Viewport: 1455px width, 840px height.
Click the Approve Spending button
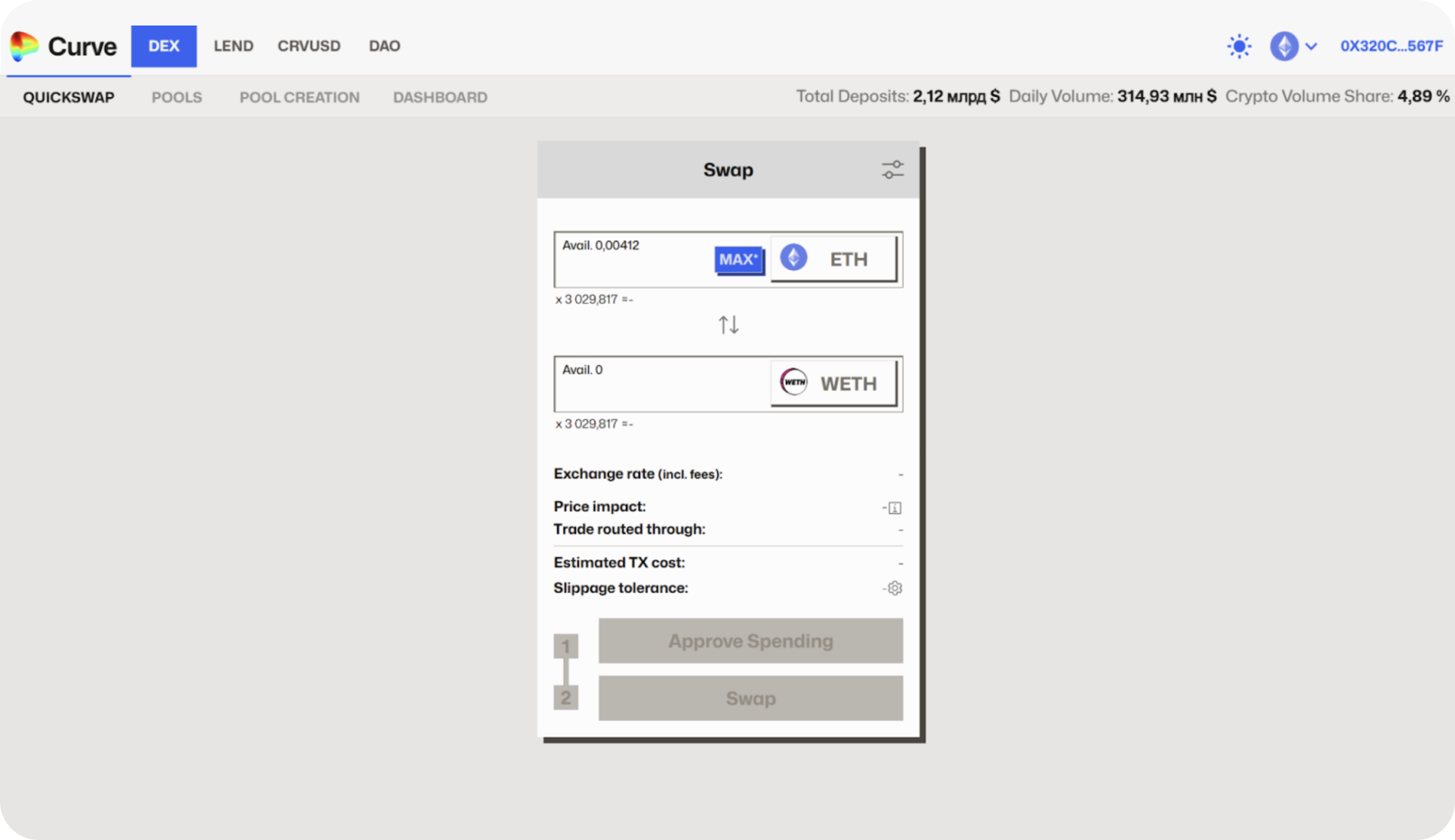click(x=751, y=641)
